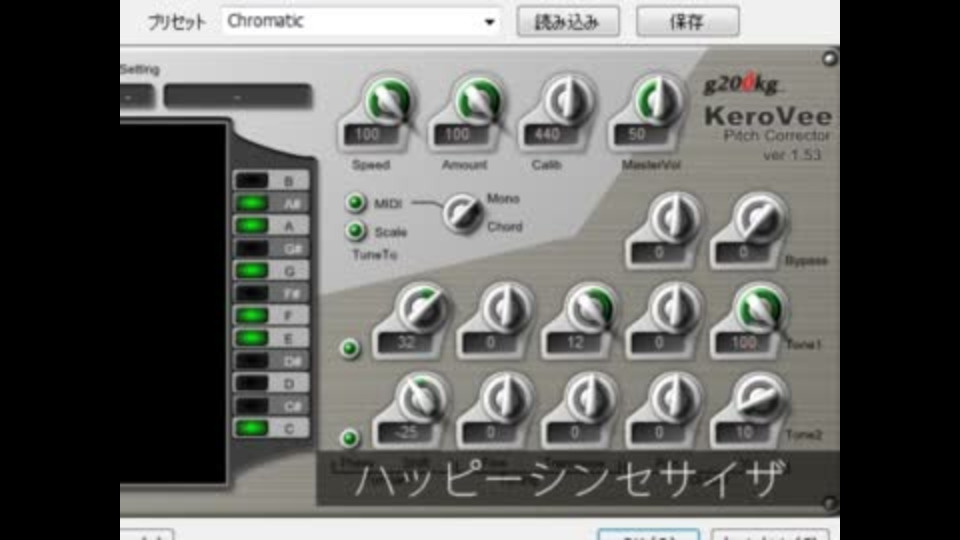The width and height of the screenshot is (960, 540).
Task: Enable the F# note key
Action: [x=271, y=293]
